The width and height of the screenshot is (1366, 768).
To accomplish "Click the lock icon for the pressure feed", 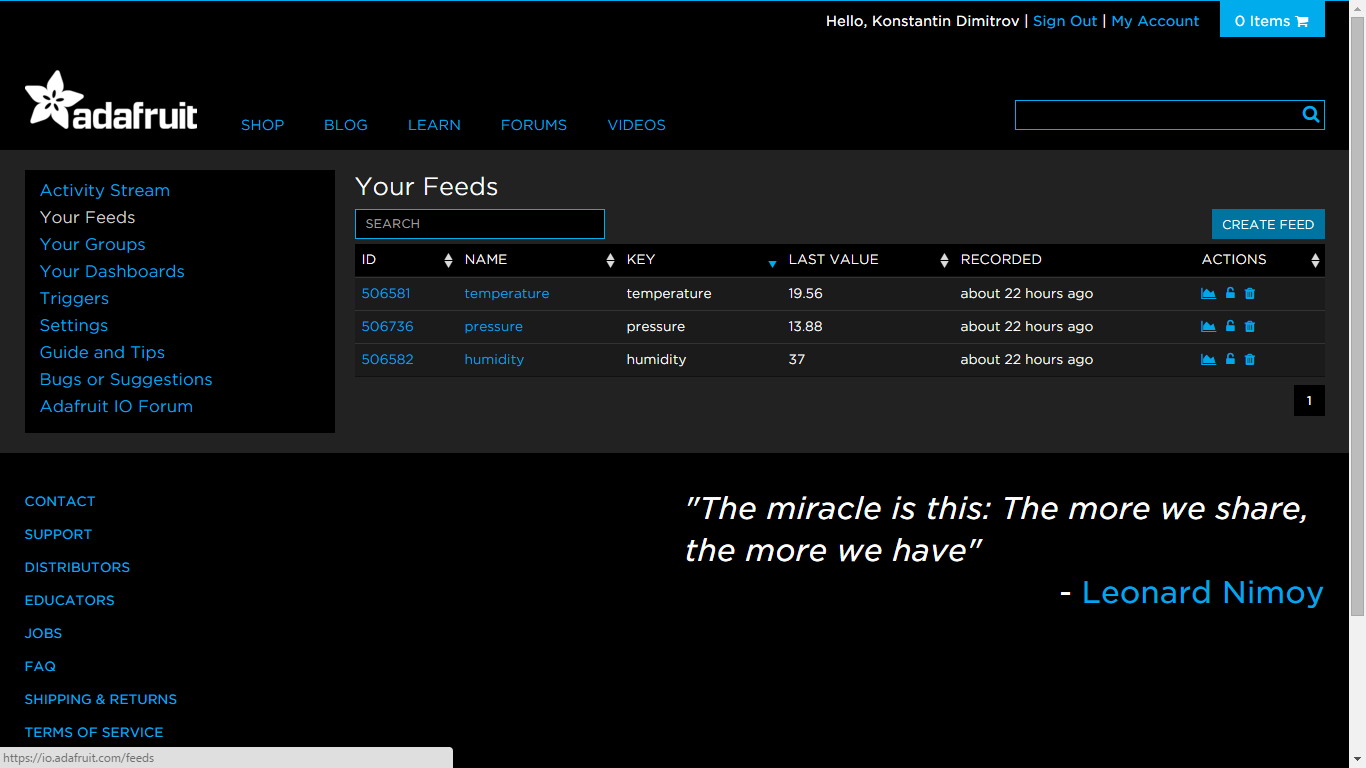I will [x=1229, y=326].
